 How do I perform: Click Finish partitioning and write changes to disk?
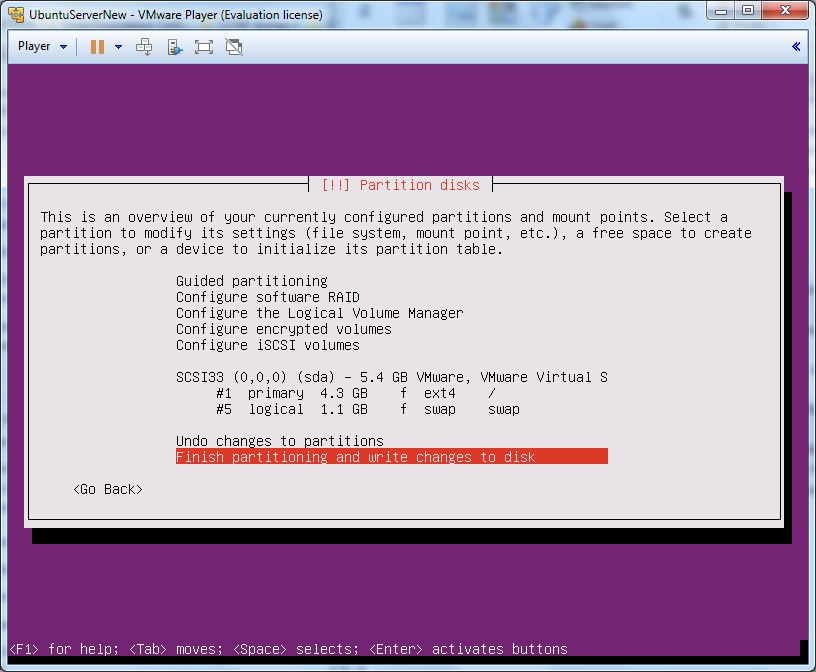(390, 457)
